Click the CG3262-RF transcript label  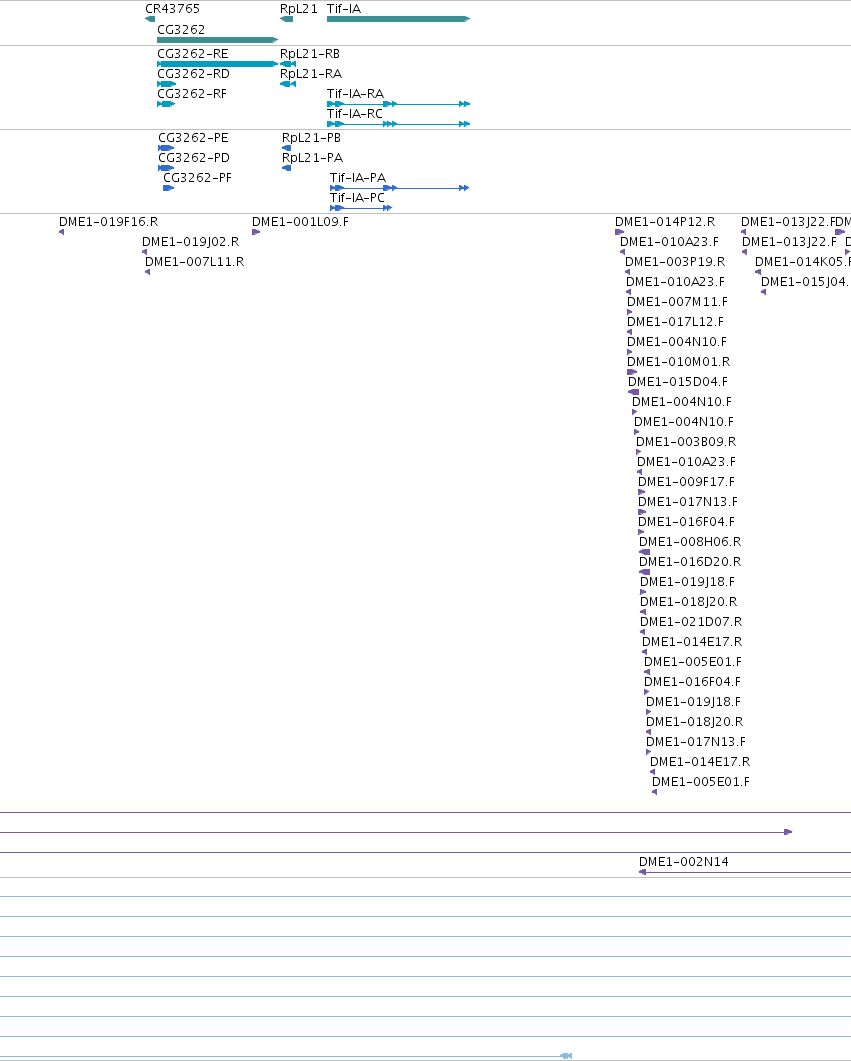(192, 94)
